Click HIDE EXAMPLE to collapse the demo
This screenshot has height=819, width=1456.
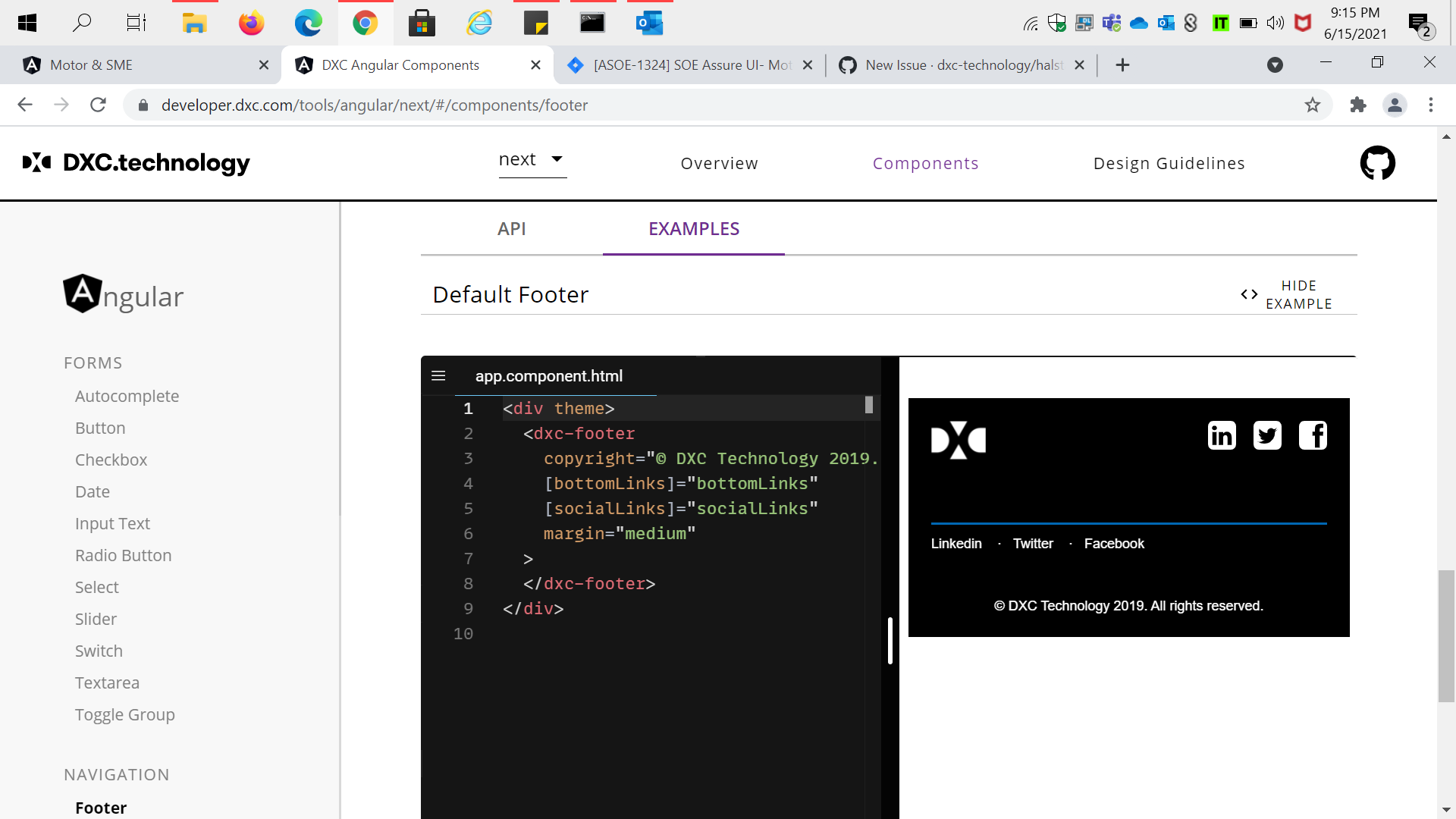[x=1298, y=294]
